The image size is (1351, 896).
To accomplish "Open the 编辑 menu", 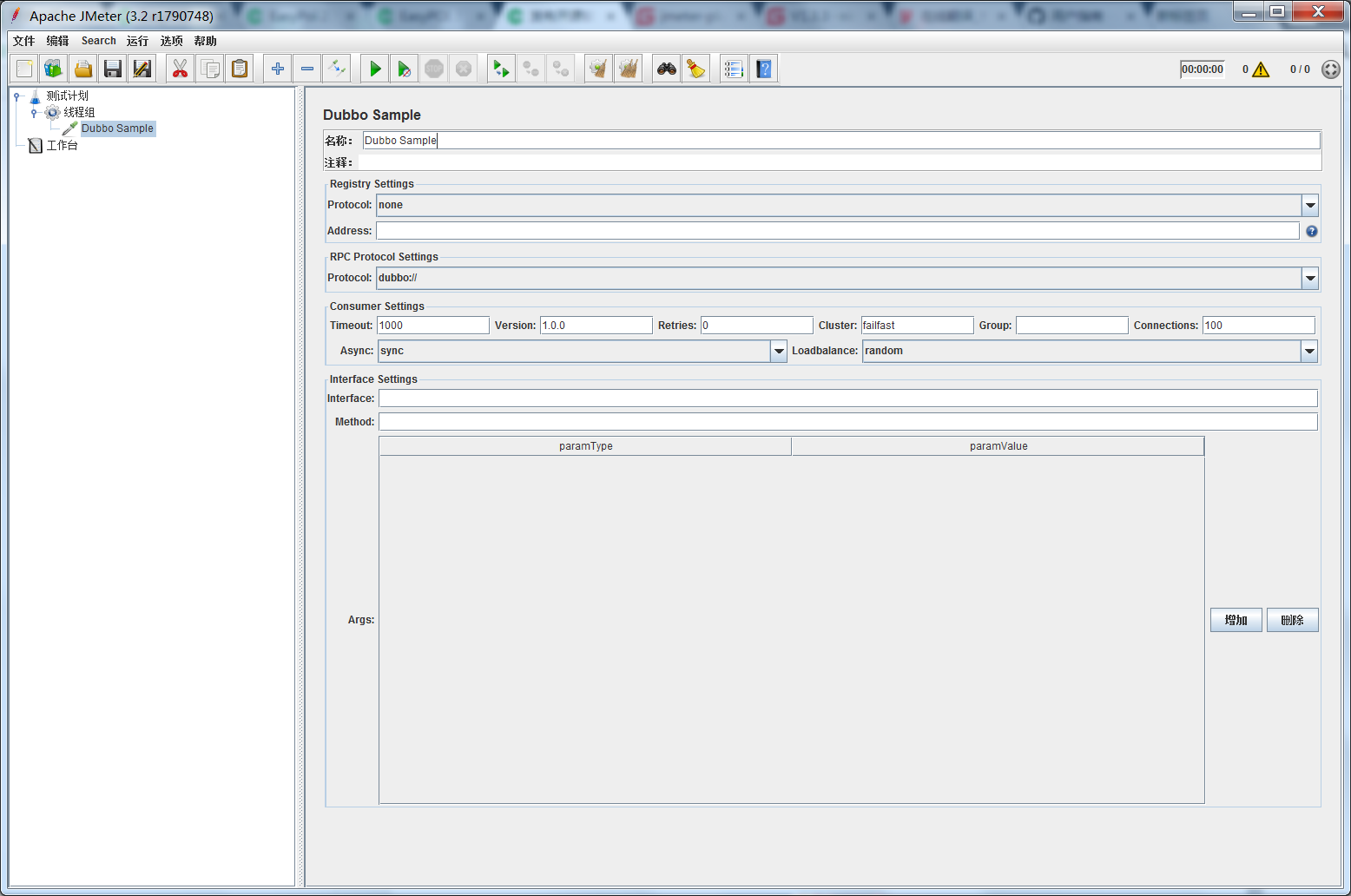I will (x=58, y=41).
